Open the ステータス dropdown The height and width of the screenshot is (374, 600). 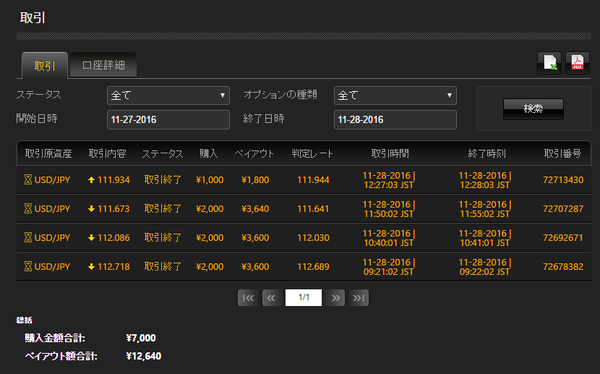pos(168,95)
